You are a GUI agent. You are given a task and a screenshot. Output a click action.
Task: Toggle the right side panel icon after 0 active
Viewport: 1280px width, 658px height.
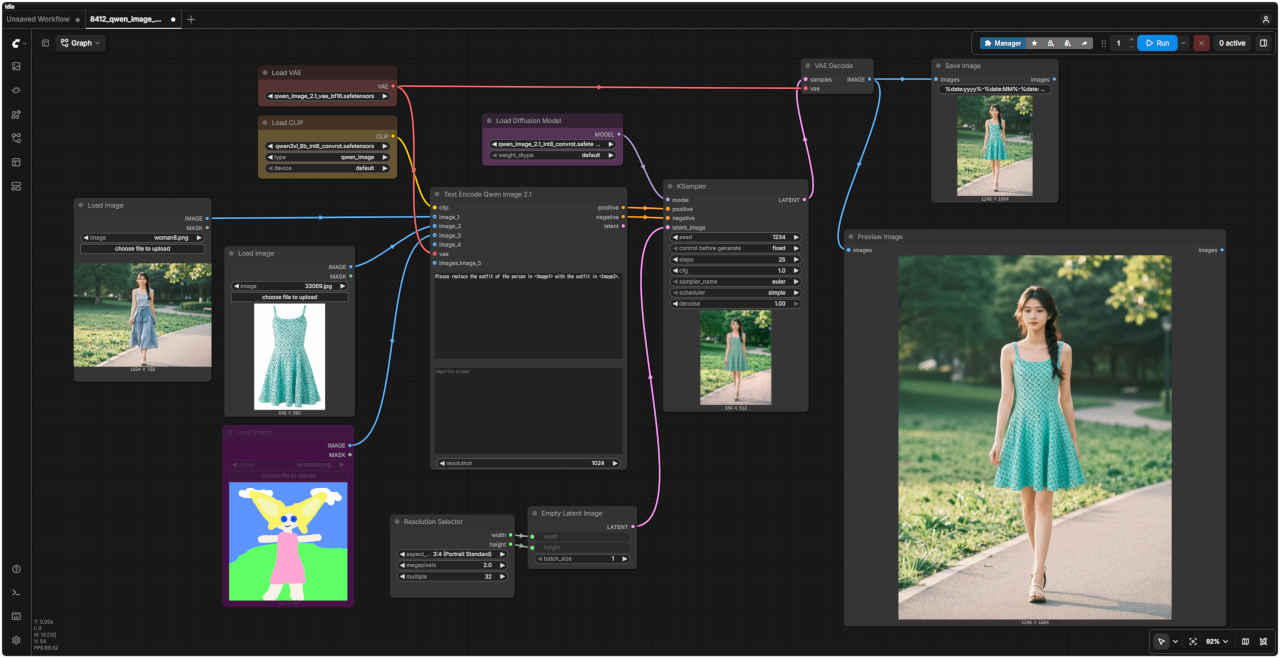tap(1263, 43)
